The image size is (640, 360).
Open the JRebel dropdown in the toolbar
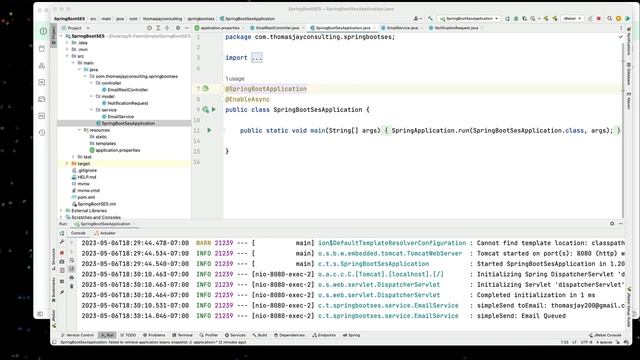point(572,18)
